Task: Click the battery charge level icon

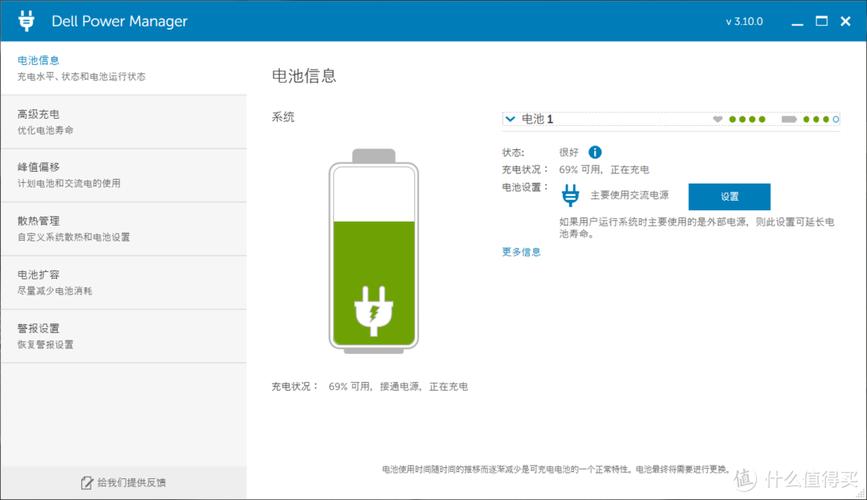Action: pos(789,119)
